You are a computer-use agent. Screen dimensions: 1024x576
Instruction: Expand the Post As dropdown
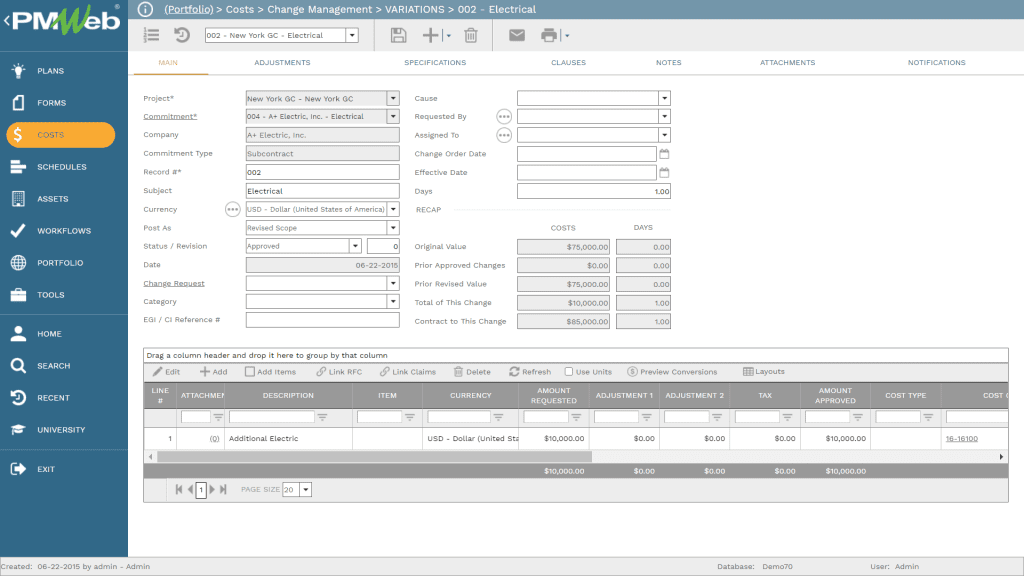[x=393, y=228]
